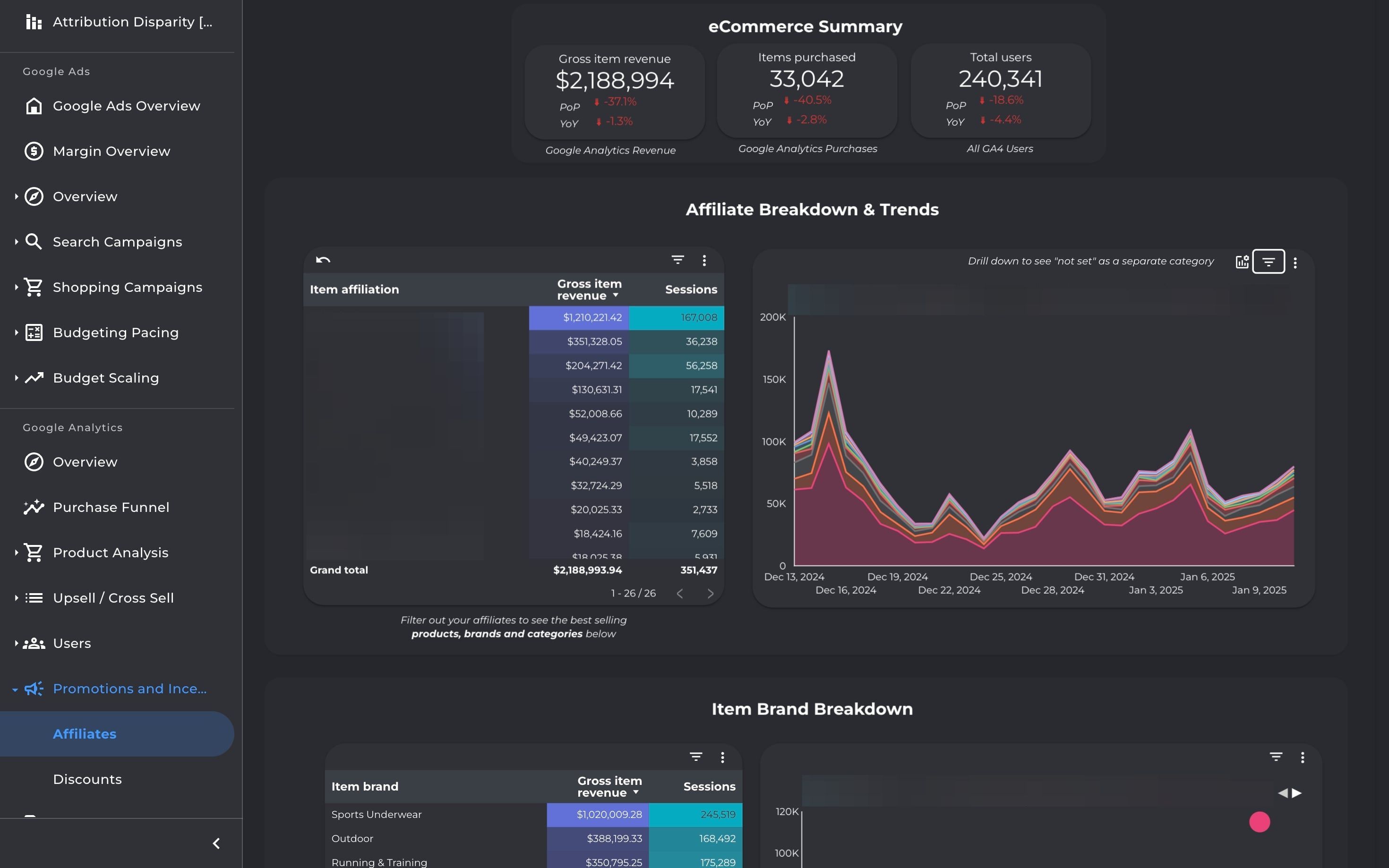Click the Google Analytics Overview compass icon
1389x868 pixels.
click(x=34, y=461)
